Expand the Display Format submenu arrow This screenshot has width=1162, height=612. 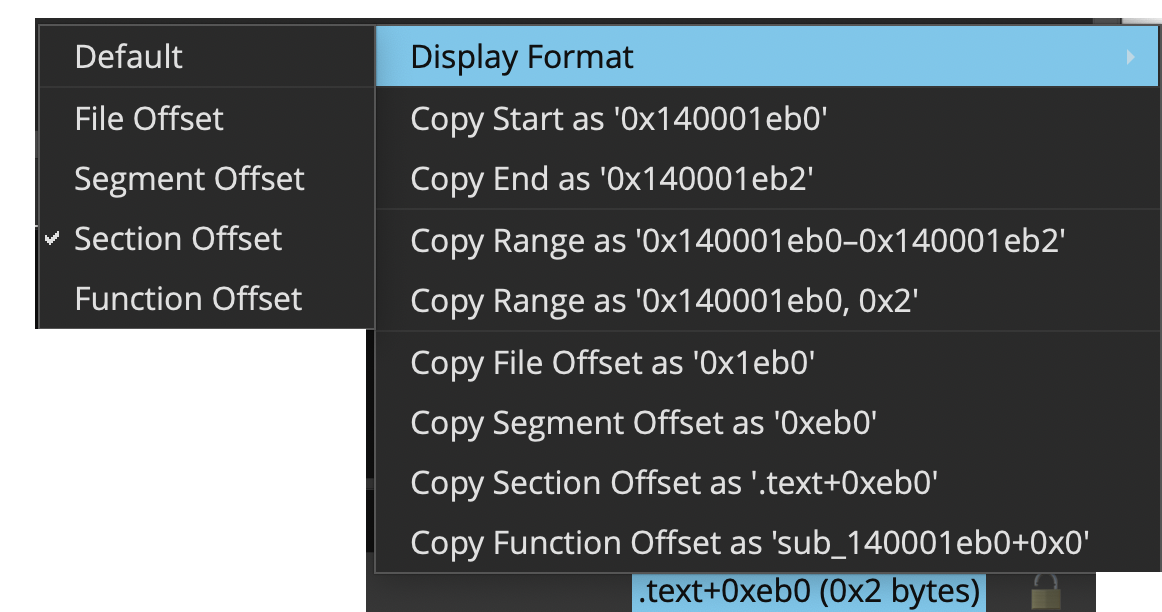point(1130,57)
